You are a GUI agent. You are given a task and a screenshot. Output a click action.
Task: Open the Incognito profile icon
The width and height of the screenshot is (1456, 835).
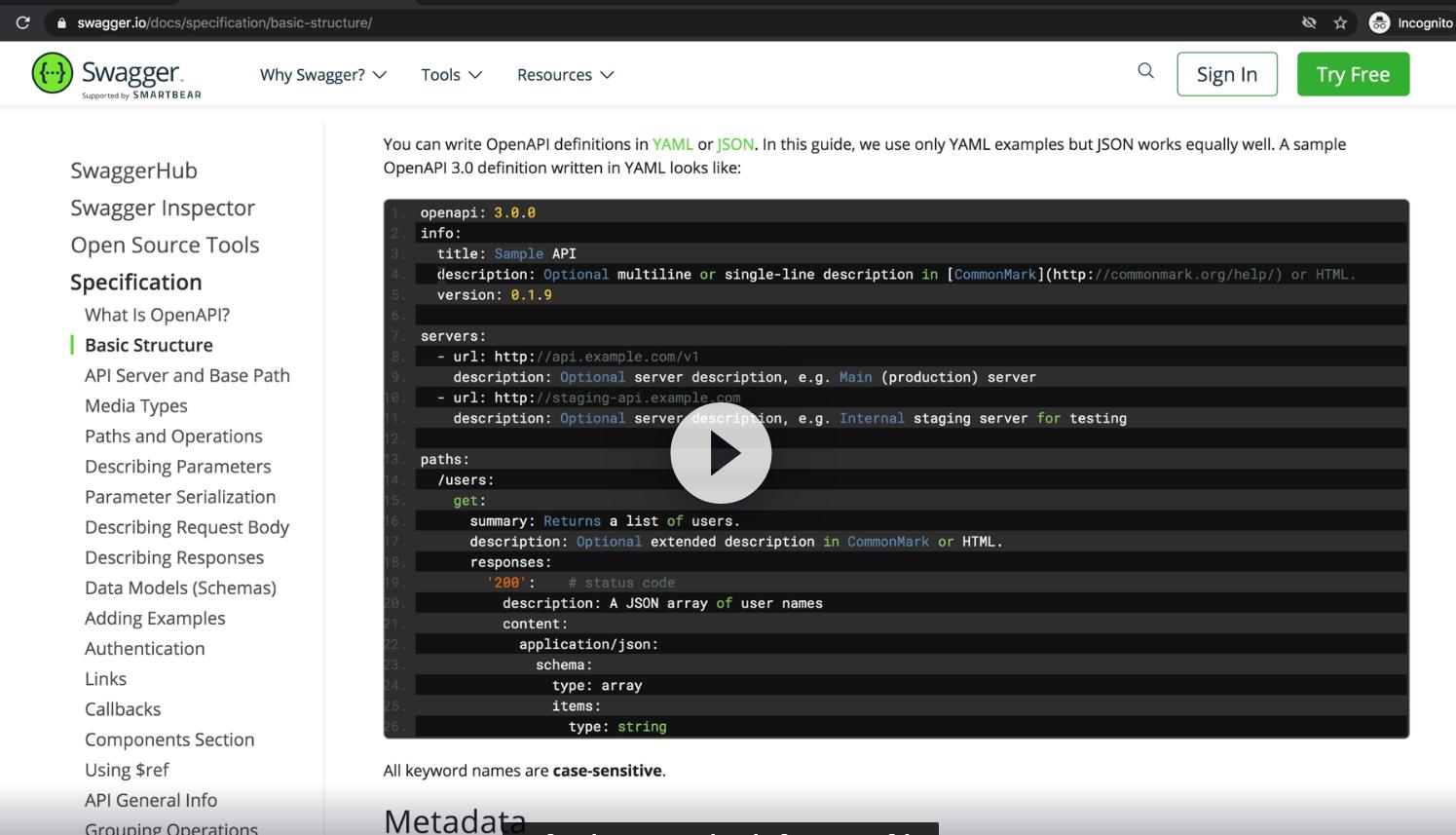pyautogui.click(x=1379, y=22)
